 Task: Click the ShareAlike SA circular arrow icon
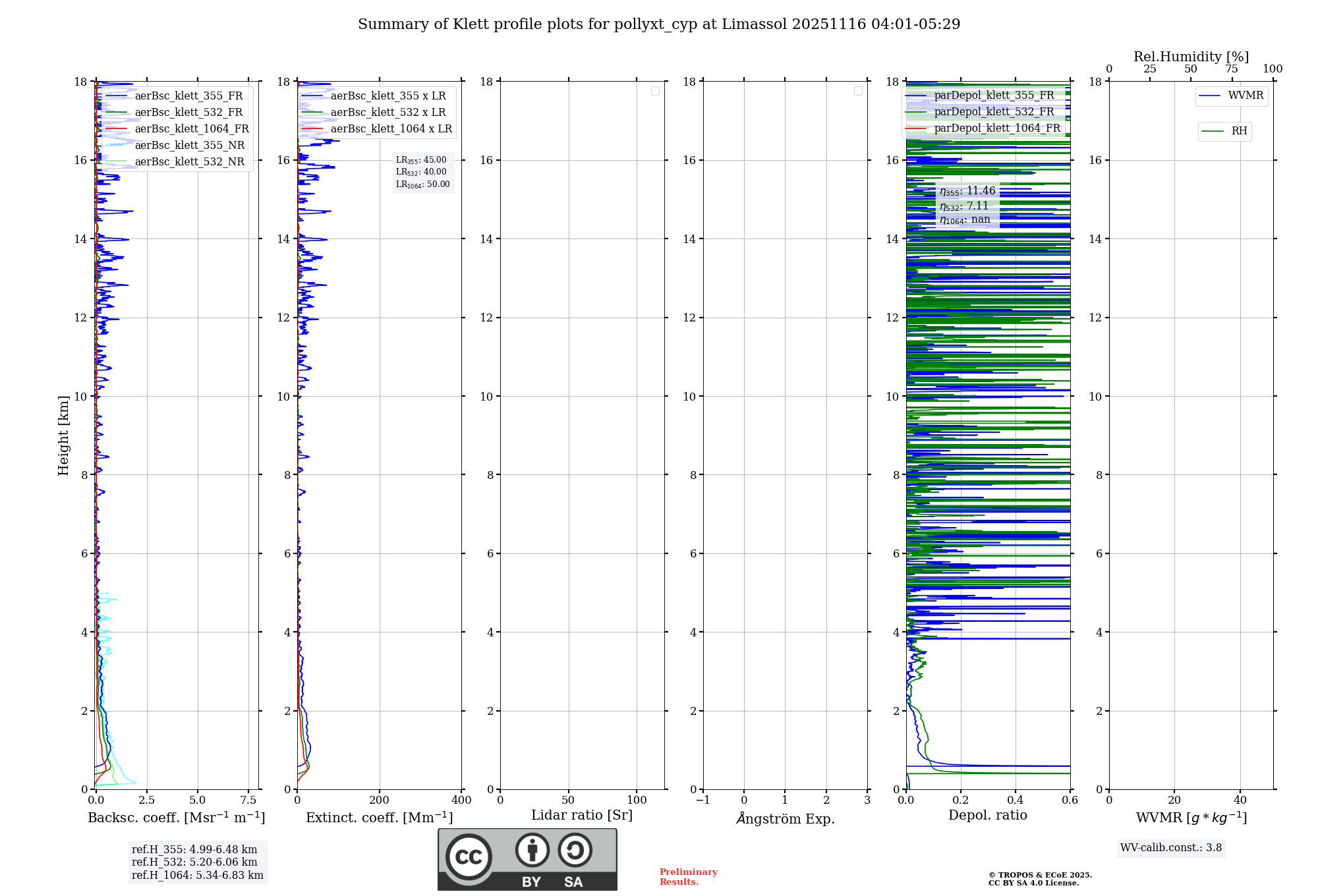click(x=575, y=850)
